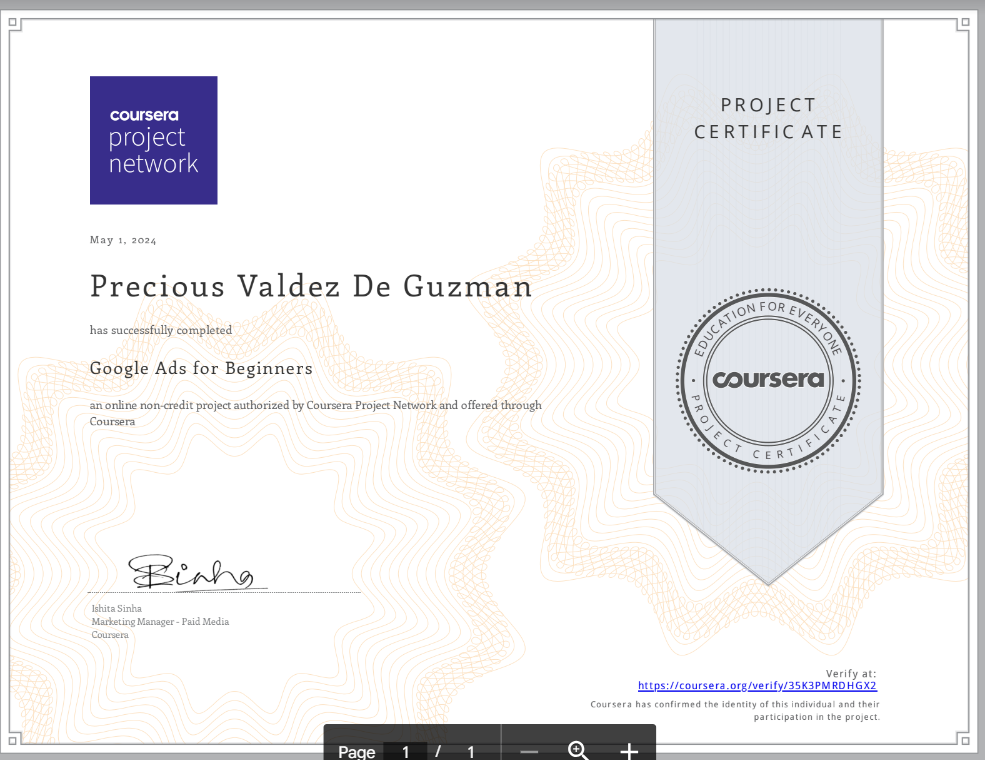Click the 'Page' label in toolbar

[356, 752]
